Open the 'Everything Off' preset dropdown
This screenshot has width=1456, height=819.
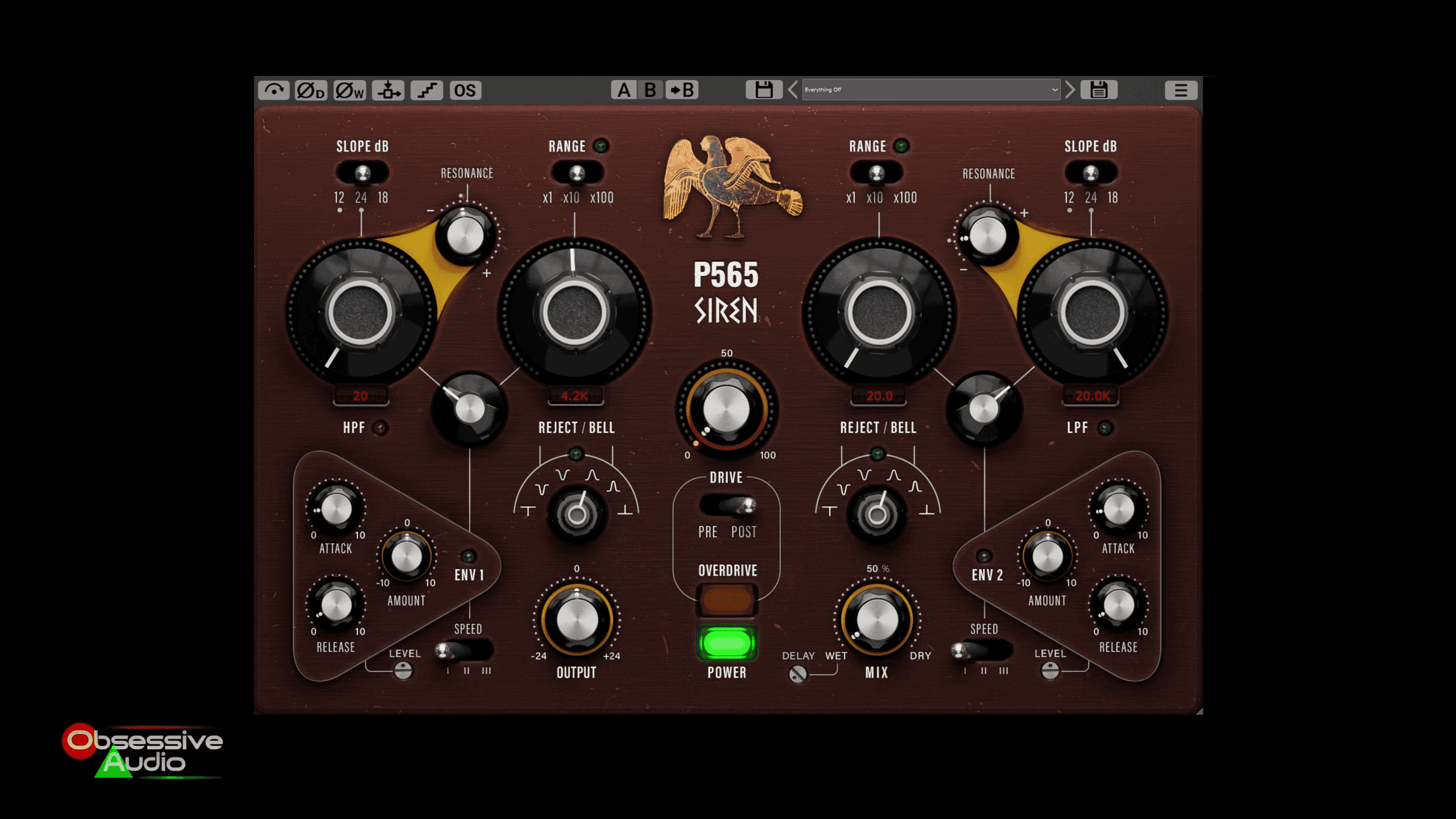[931, 90]
